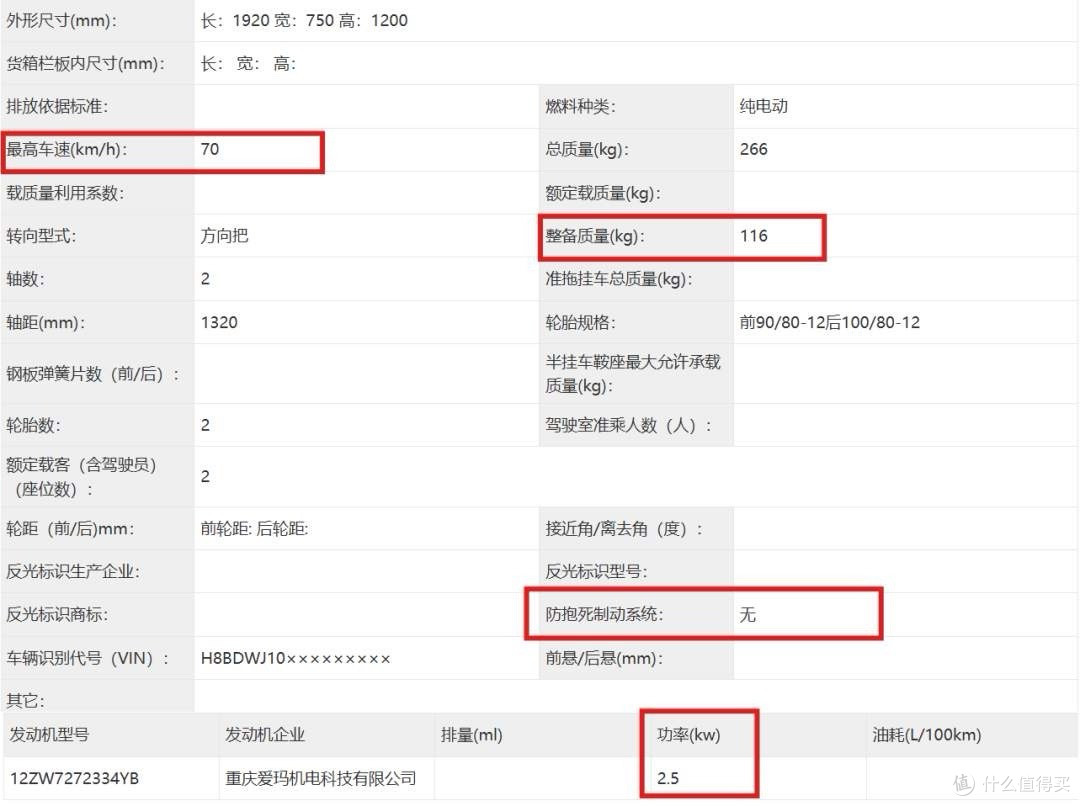
Task: Click the 钢板弹簧片数(前/后) label
Action: click(93, 374)
